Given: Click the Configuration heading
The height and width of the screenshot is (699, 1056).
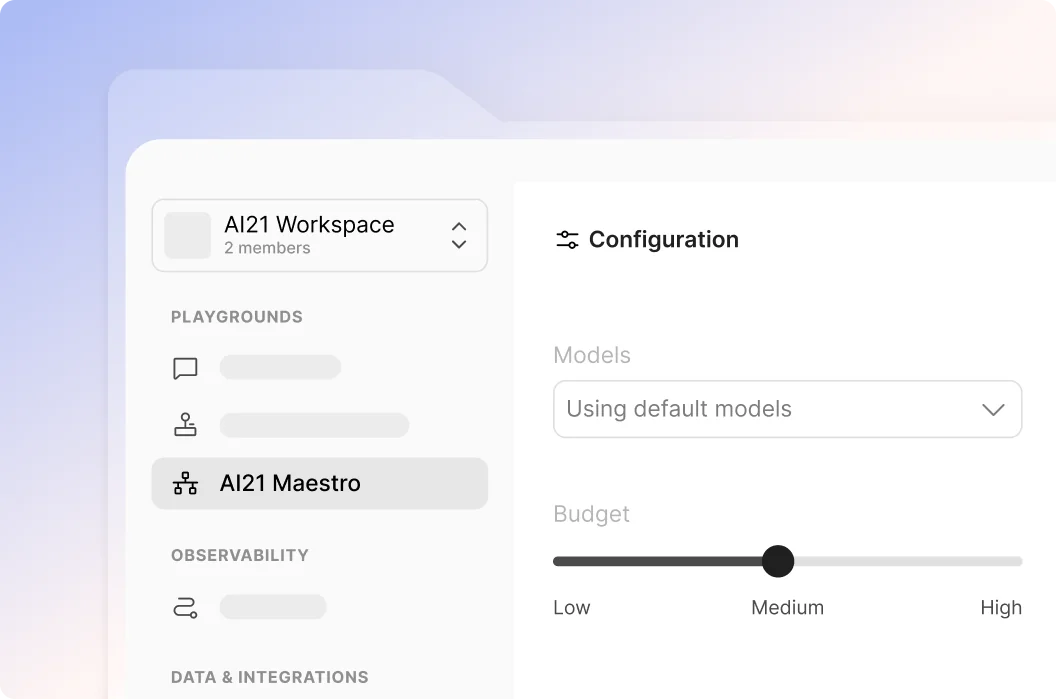Looking at the screenshot, I should [x=663, y=240].
